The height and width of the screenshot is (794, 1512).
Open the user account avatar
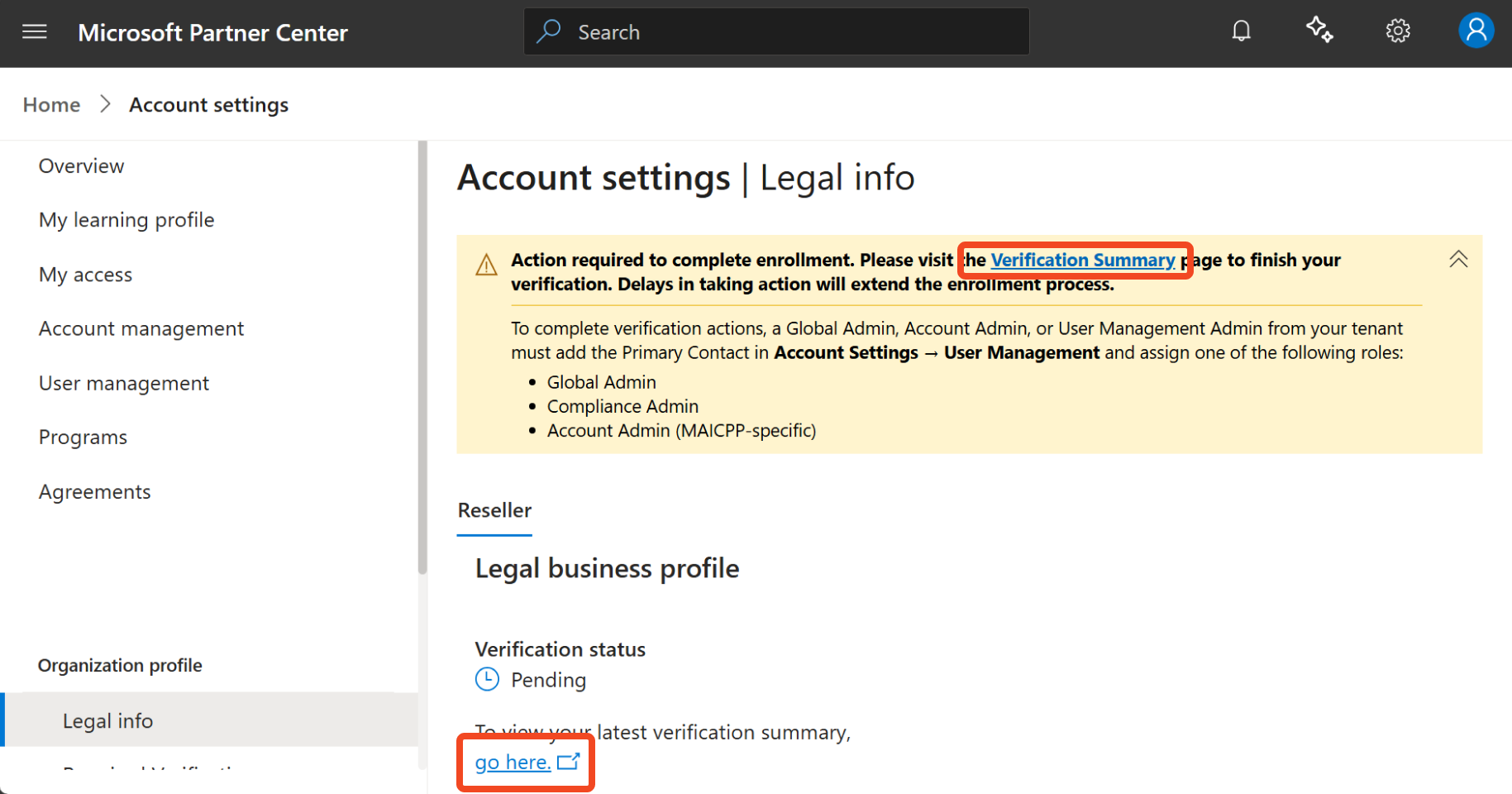click(1476, 31)
